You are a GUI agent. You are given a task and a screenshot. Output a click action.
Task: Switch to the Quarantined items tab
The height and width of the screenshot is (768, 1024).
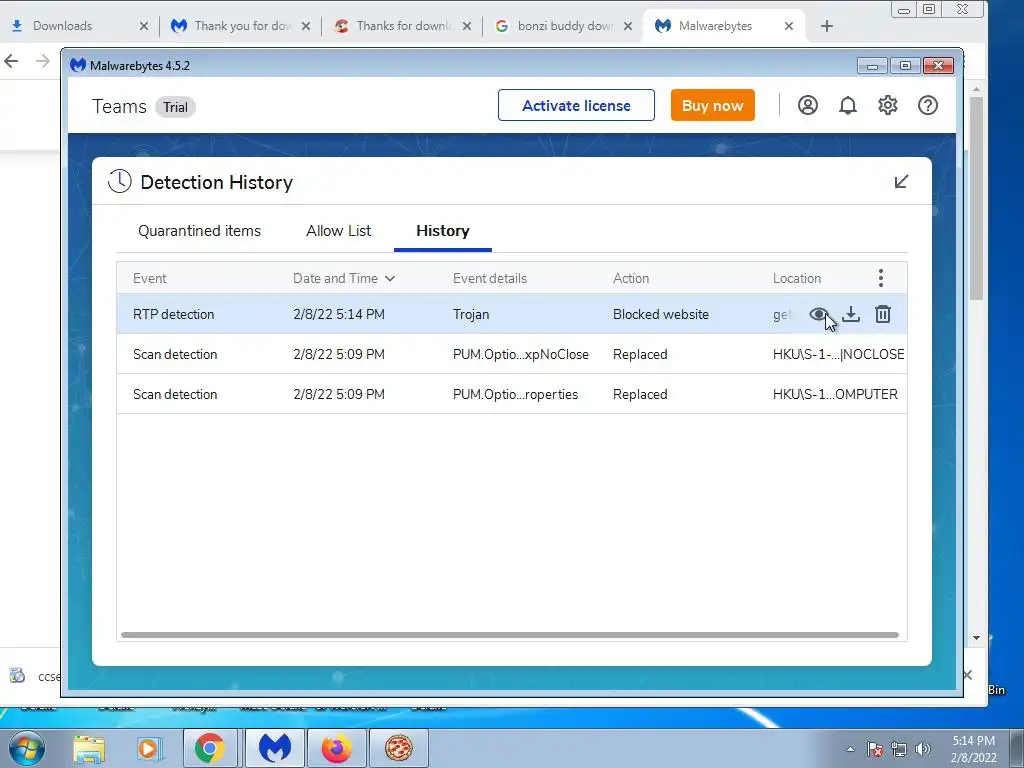point(199,231)
